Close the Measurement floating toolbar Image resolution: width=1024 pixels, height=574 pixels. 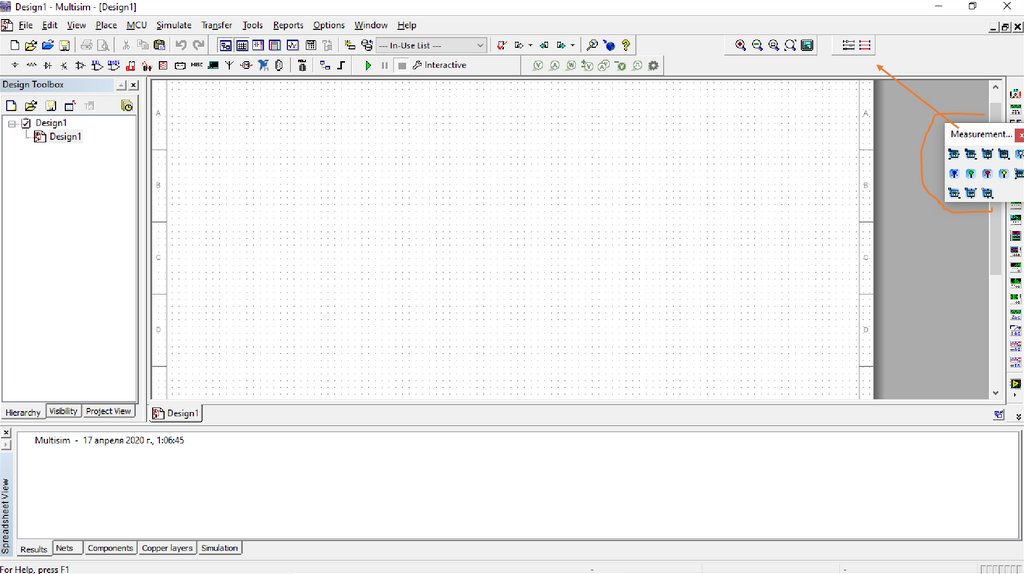tap(1019, 134)
